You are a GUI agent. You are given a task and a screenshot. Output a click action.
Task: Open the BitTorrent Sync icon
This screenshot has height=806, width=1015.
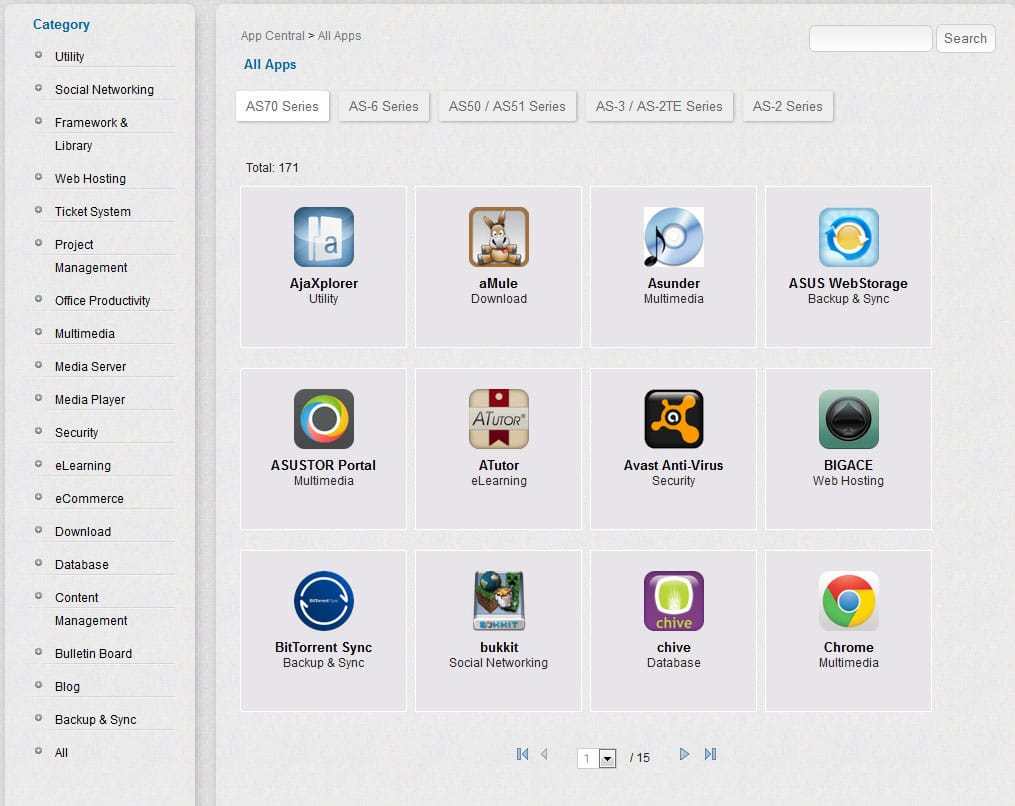[324, 601]
